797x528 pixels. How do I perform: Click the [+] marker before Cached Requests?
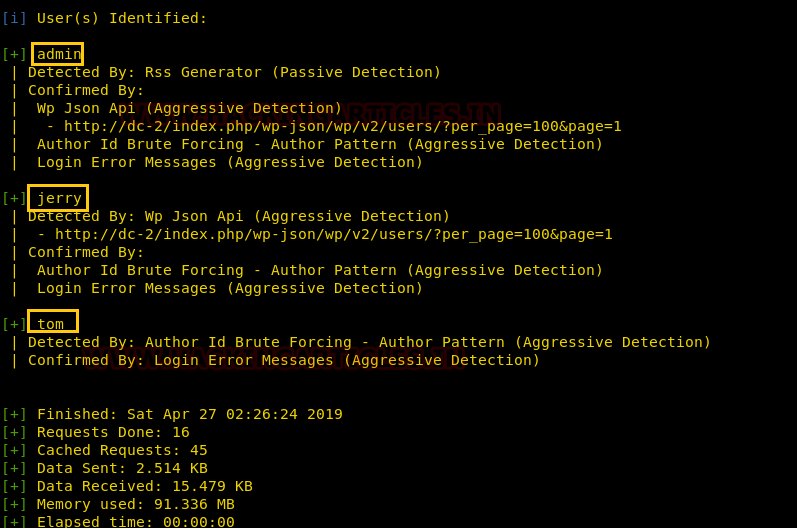pyautogui.click(x=14, y=450)
